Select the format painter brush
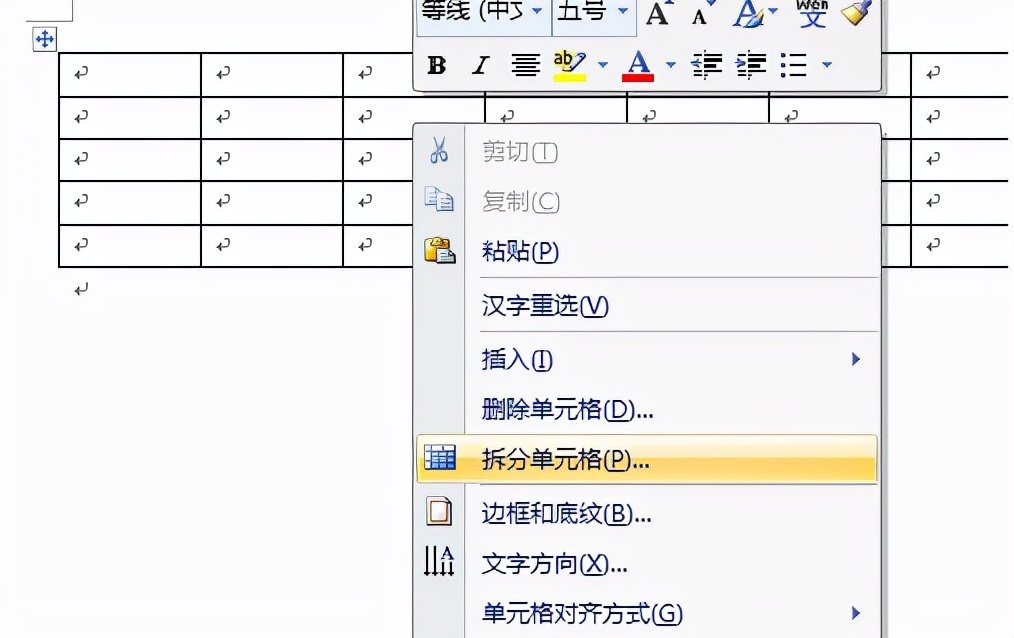 click(857, 13)
